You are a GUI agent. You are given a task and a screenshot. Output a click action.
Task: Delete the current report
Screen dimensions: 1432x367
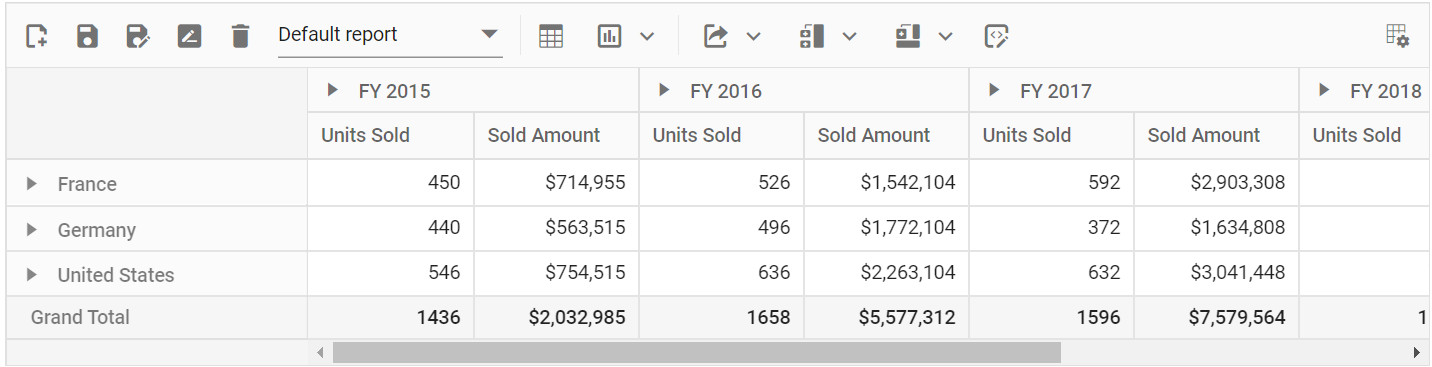pyautogui.click(x=240, y=36)
